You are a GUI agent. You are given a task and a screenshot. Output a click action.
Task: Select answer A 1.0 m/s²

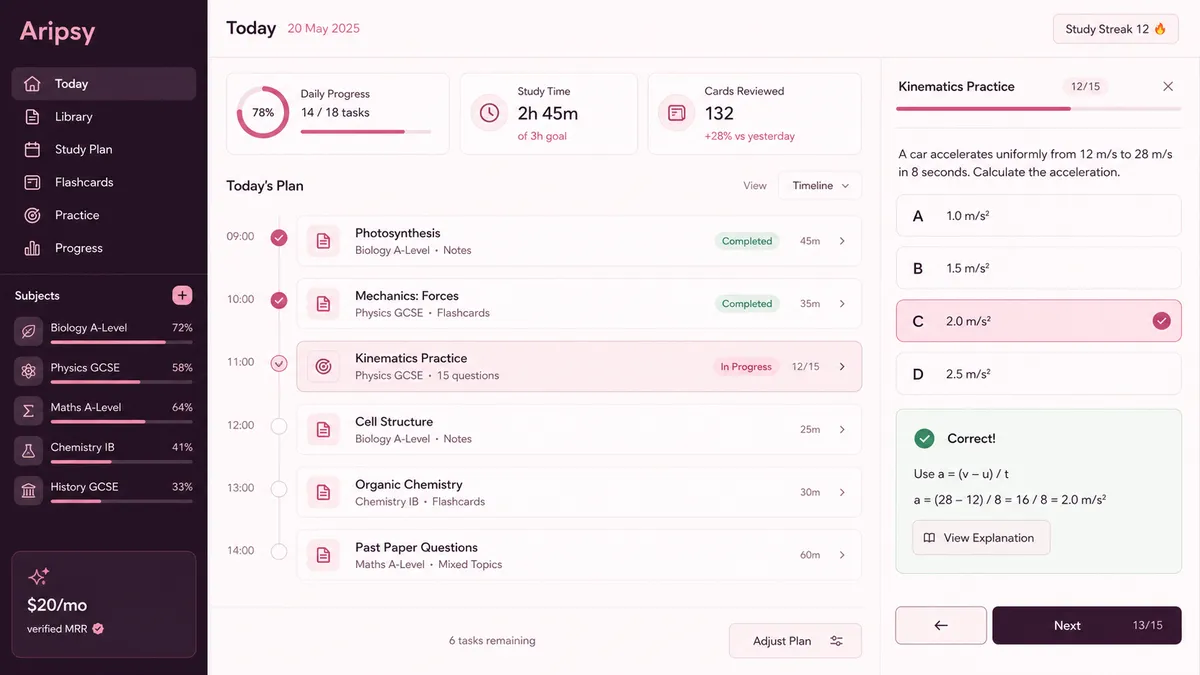click(x=1038, y=216)
